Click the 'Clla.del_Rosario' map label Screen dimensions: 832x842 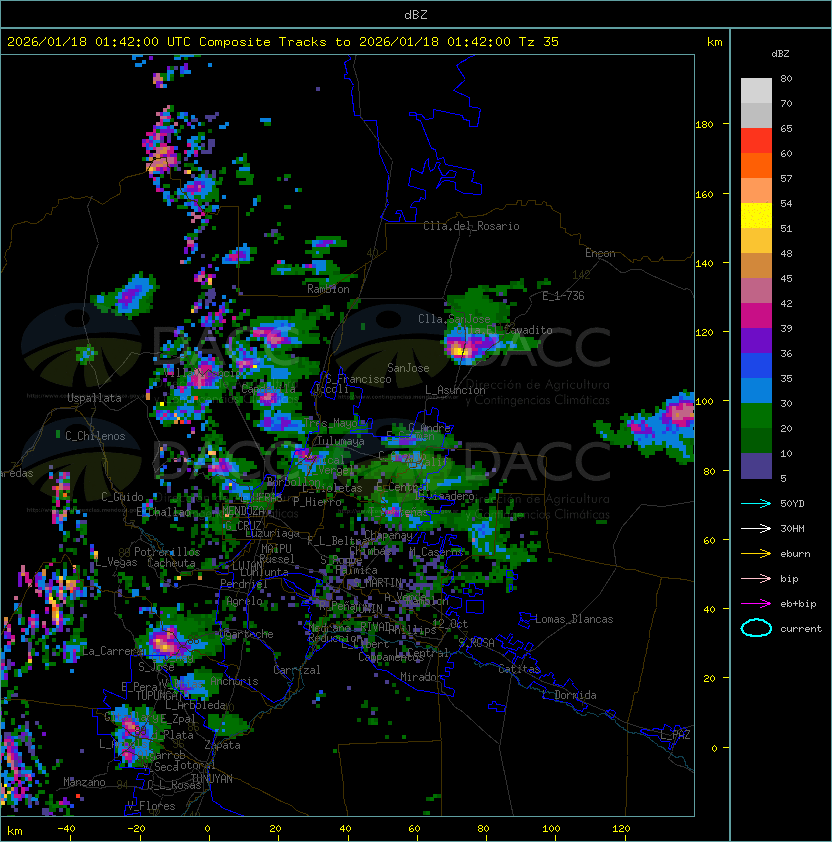(471, 226)
